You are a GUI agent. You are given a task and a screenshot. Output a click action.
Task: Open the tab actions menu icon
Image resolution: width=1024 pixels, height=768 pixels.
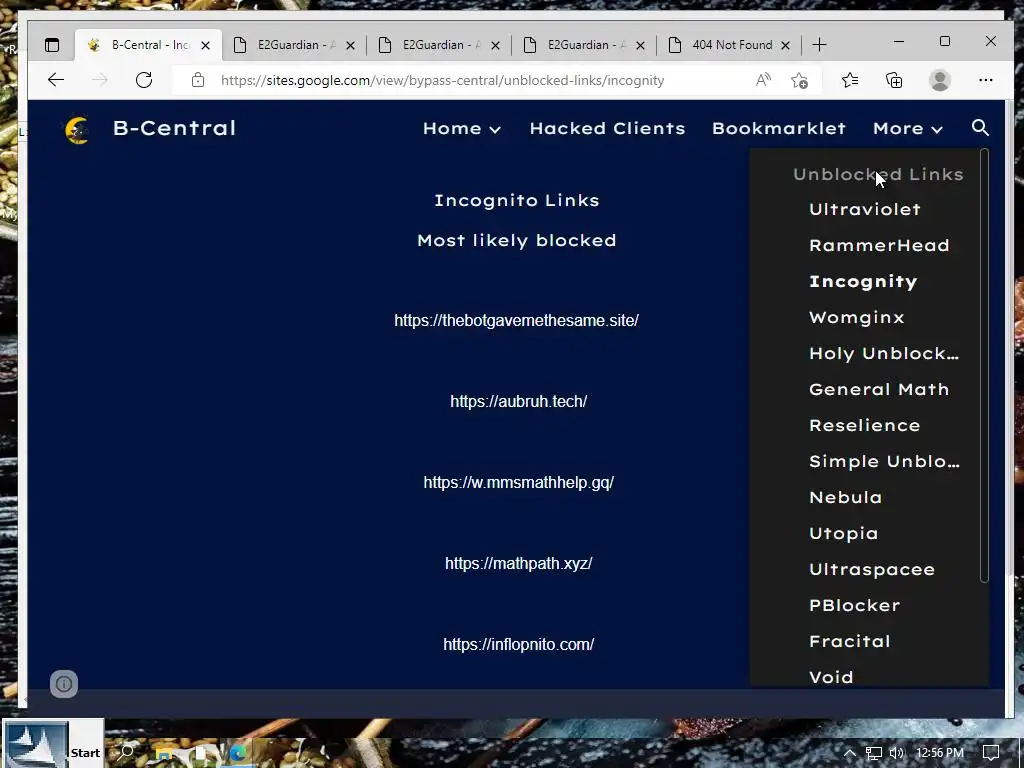pos(52,45)
